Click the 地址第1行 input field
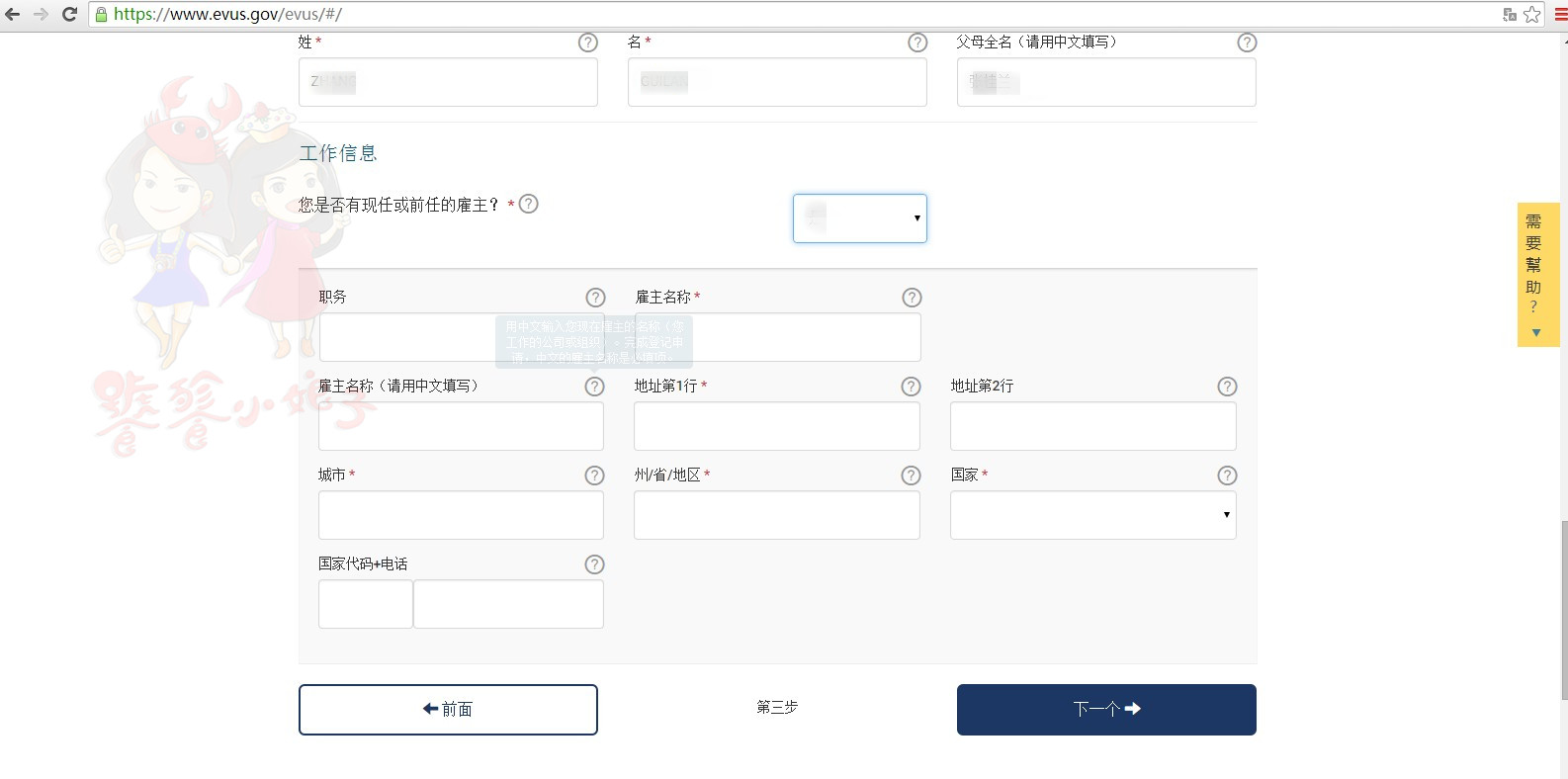Screen dimensions: 1568x779 (777, 426)
